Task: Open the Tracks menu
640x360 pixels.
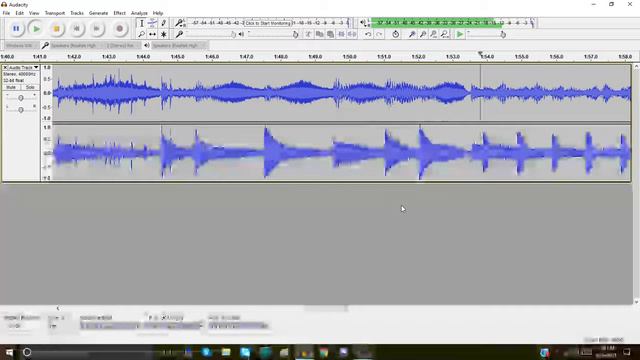Action: pos(77,13)
